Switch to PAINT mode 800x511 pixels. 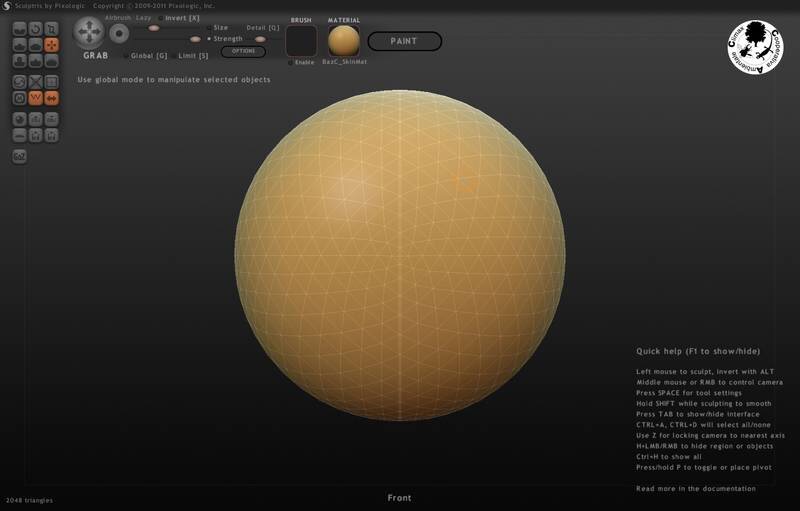[x=404, y=41]
